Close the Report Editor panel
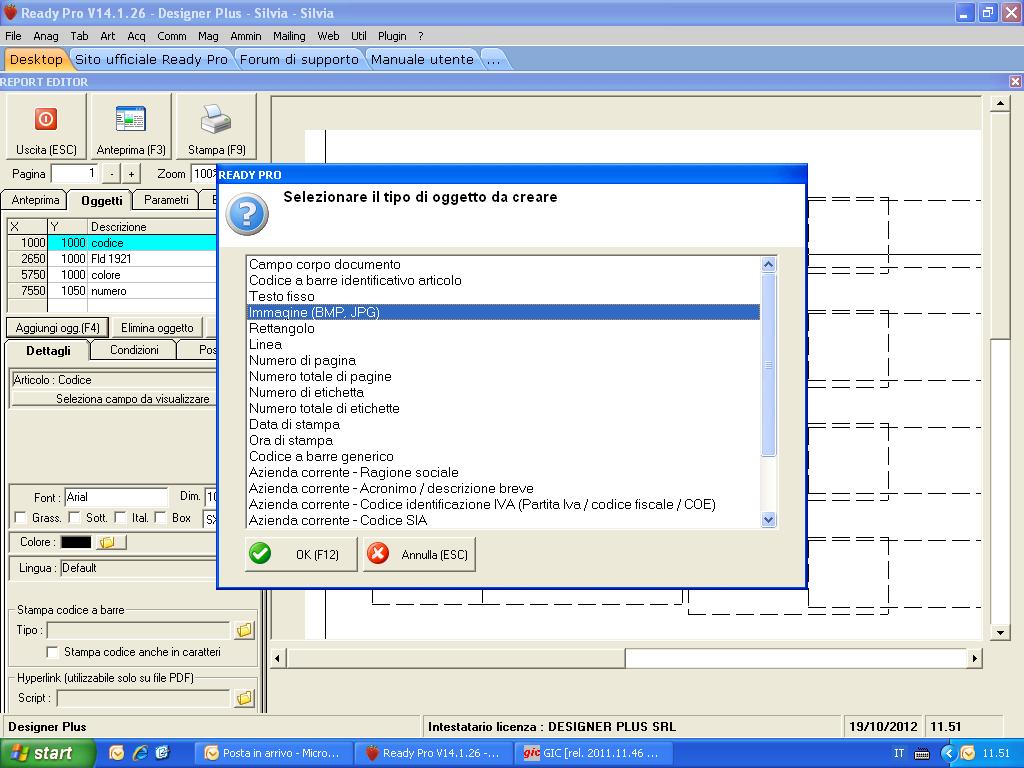Image resolution: width=1024 pixels, height=768 pixels. (1015, 82)
